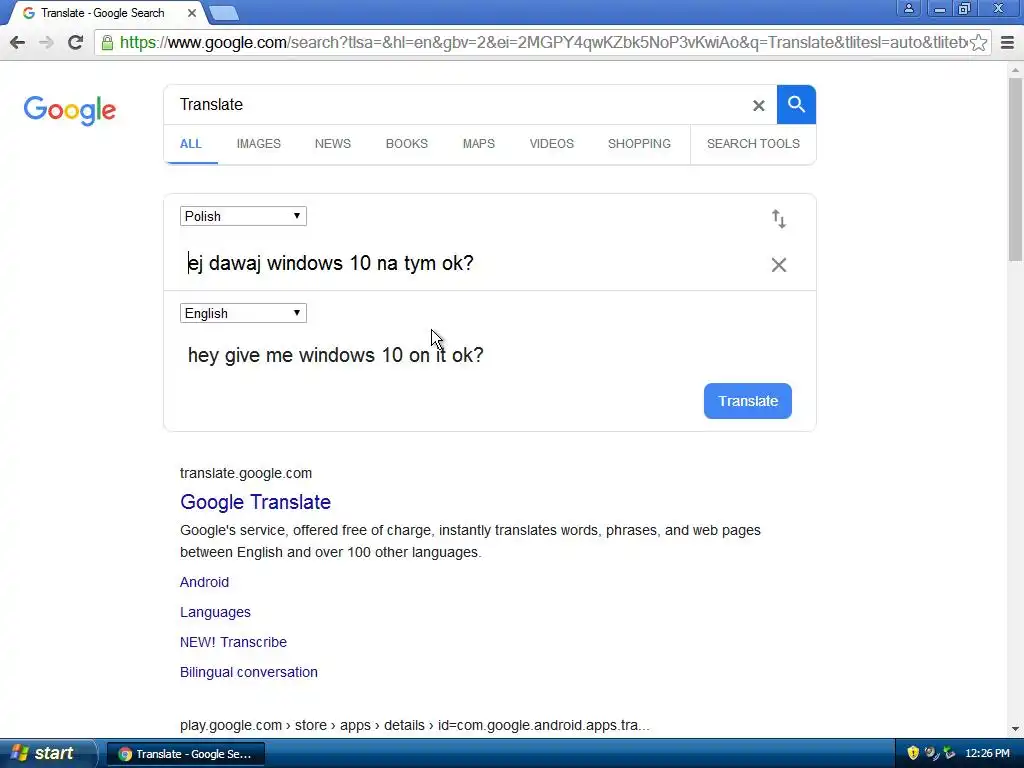Switch to the VIDEOS tab

(x=552, y=144)
